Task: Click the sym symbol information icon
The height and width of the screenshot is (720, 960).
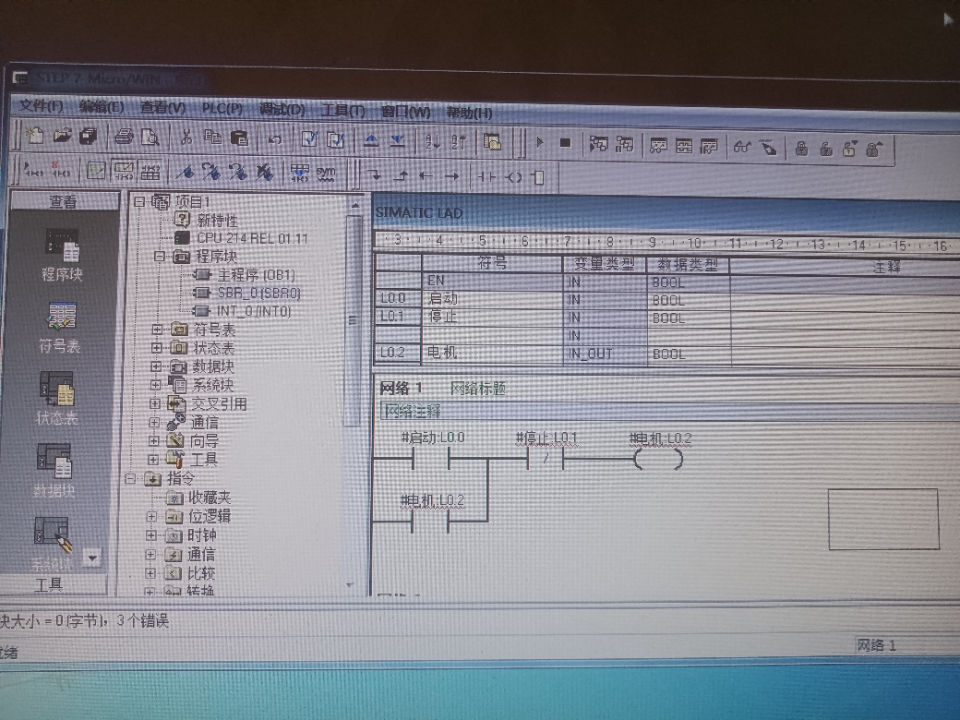Action: 326,174
